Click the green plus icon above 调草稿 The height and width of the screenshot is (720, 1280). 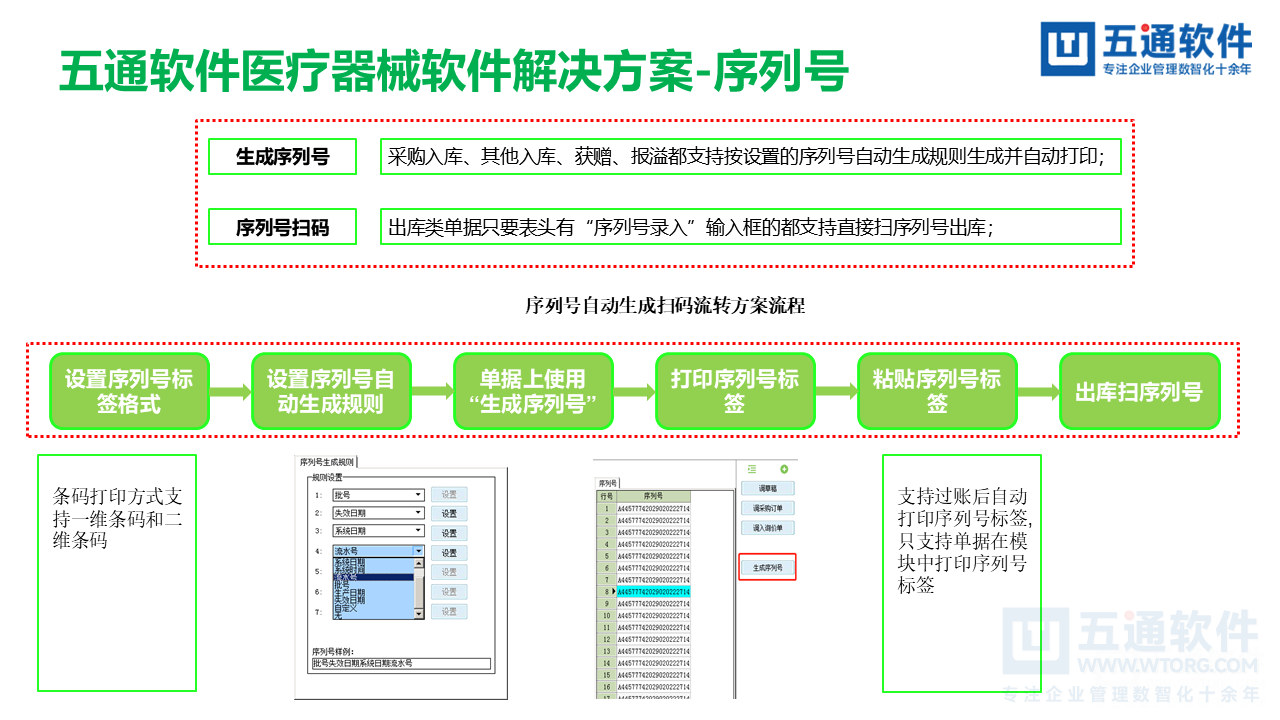click(784, 468)
